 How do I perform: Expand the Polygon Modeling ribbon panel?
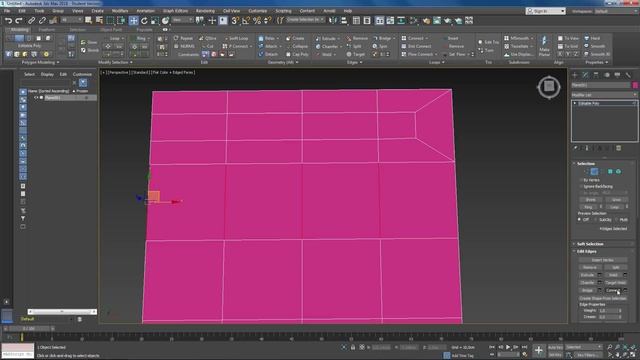click(x=40, y=62)
